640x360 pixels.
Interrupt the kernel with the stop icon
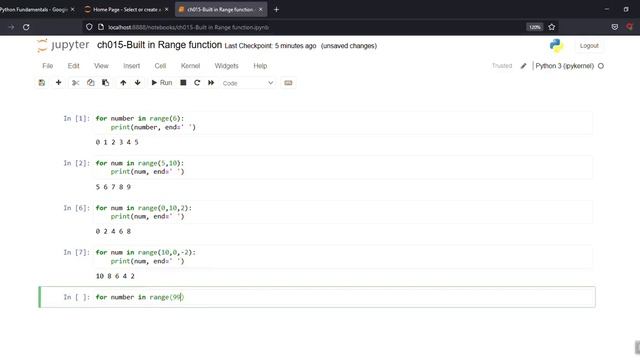[183, 83]
